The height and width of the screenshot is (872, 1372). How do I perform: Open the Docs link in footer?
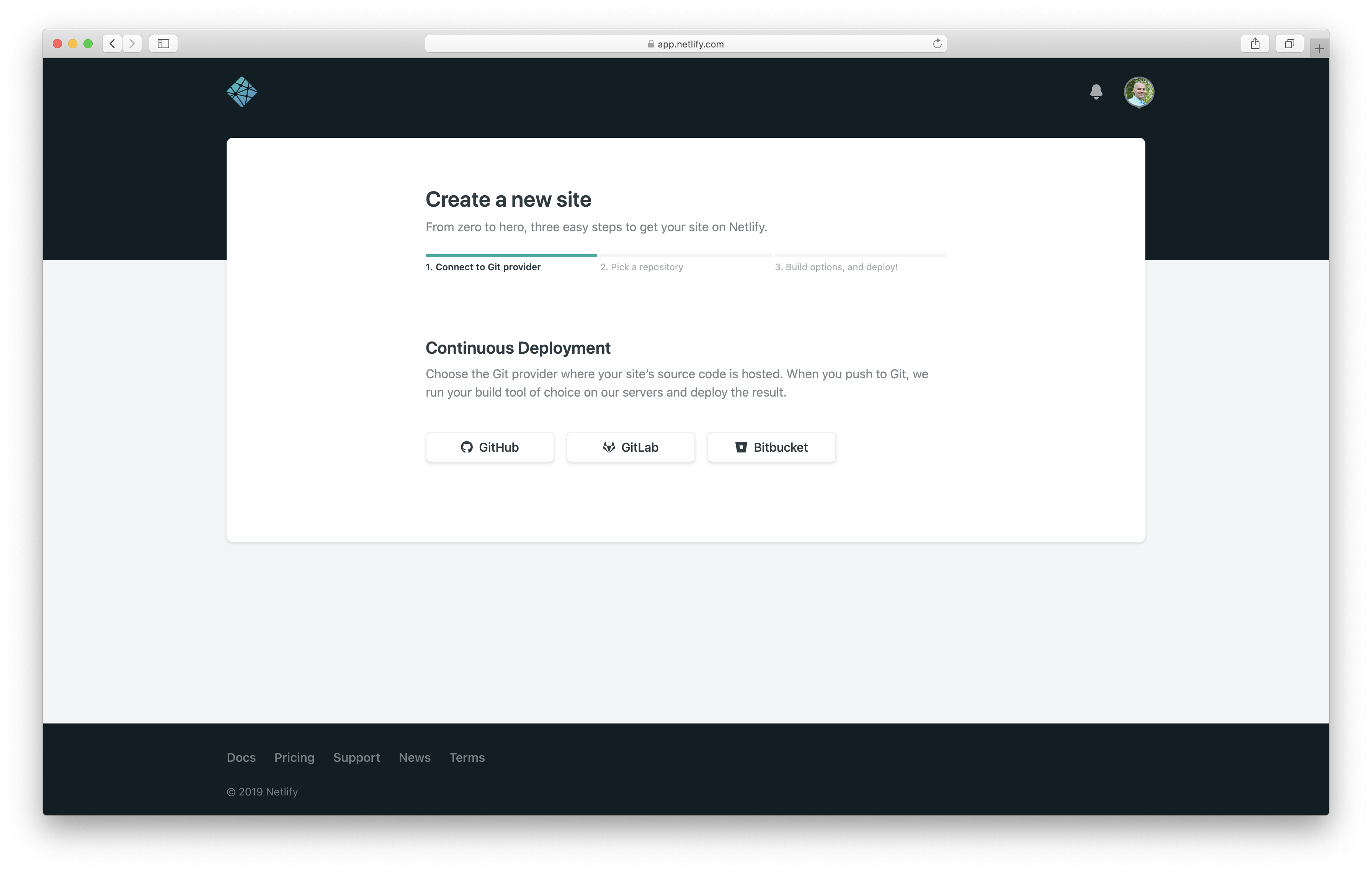[x=241, y=757]
